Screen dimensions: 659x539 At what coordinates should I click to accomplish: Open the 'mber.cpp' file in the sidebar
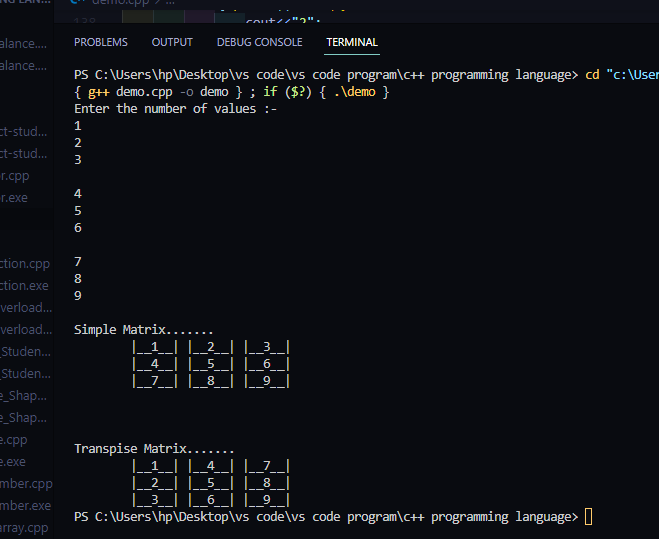pos(26,484)
